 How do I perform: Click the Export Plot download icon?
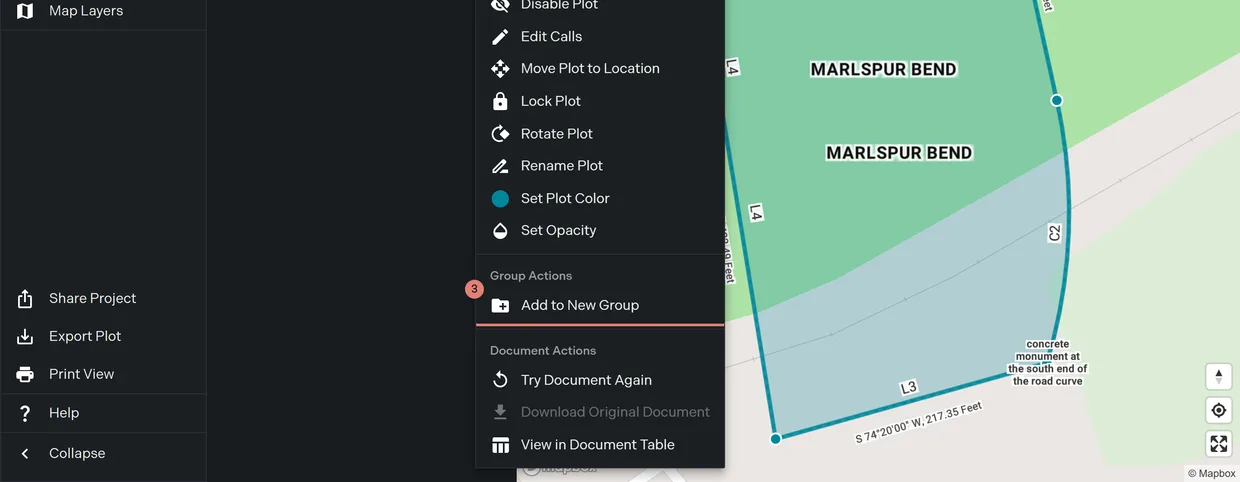click(x=25, y=337)
